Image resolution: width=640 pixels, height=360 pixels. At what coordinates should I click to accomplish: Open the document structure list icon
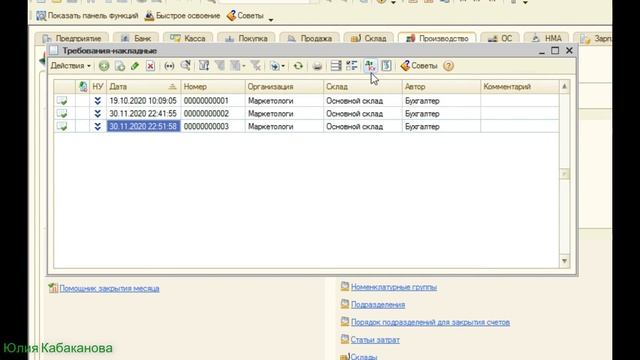(x=336, y=66)
